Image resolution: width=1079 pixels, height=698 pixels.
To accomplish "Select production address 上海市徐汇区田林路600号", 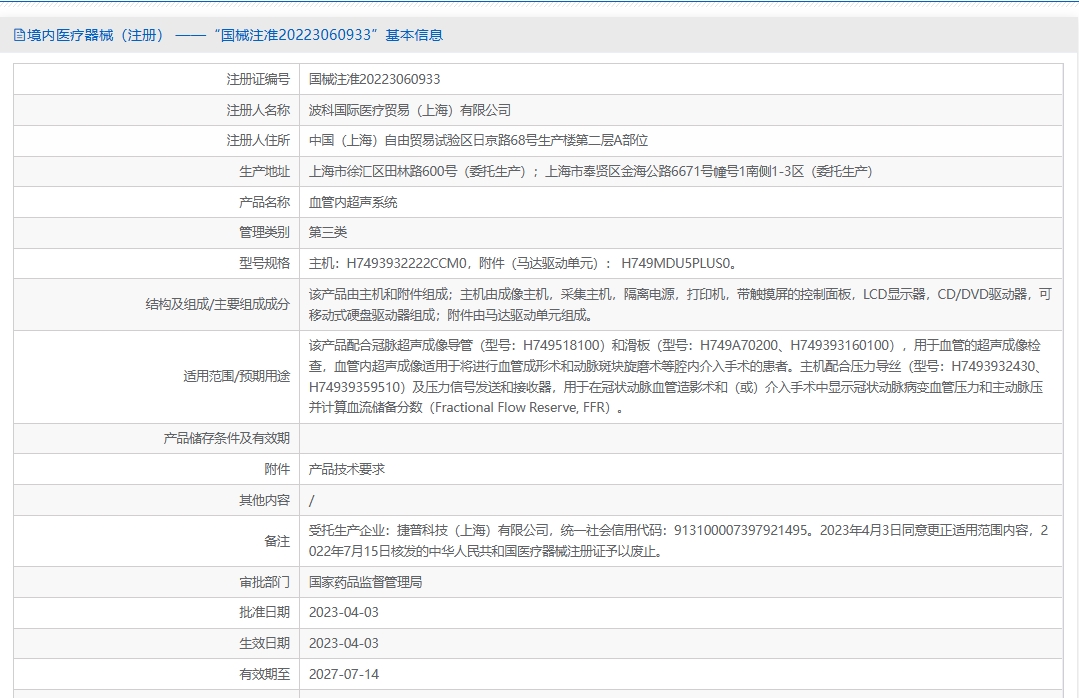I will click(x=383, y=171).
